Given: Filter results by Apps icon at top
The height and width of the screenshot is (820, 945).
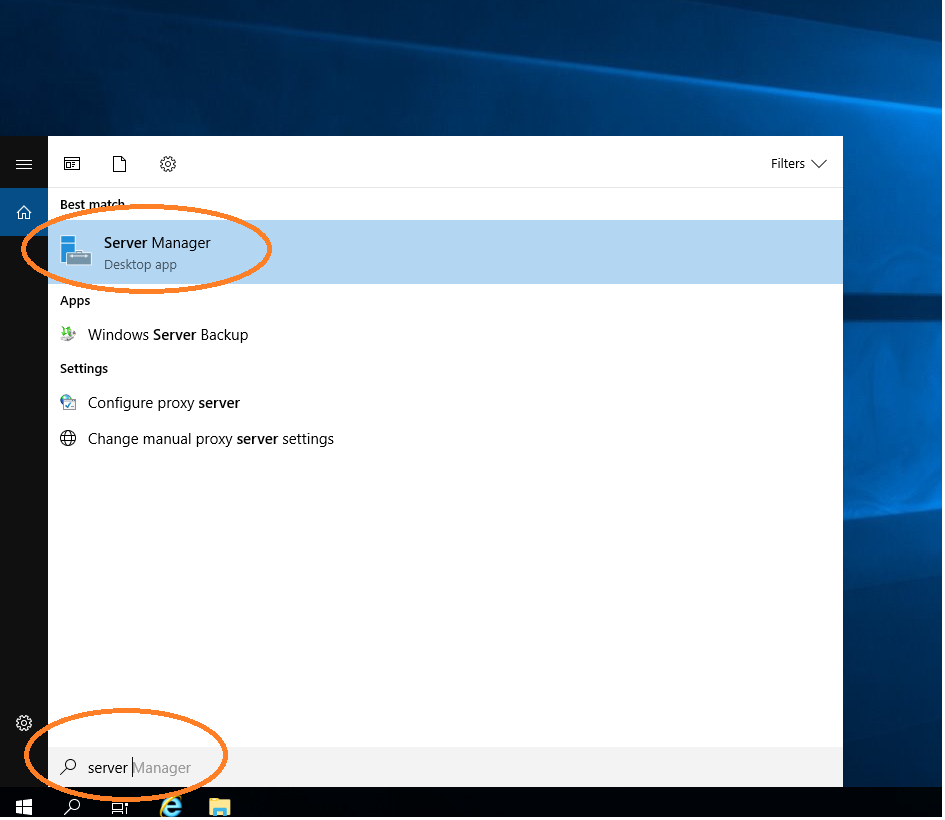Looking at the screenshot, I should pyautogui.click(x=72, y=164).
